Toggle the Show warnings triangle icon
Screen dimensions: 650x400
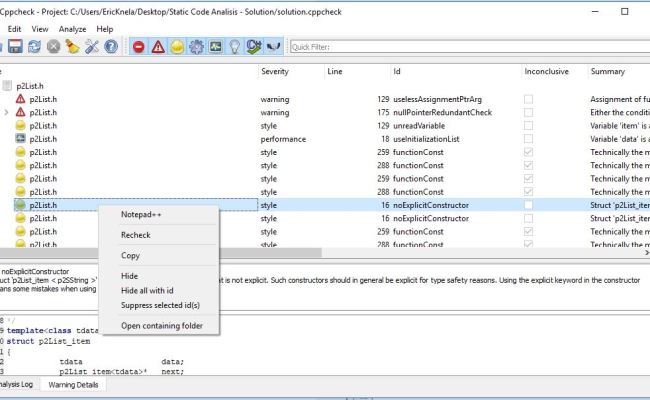coord(158,46)
